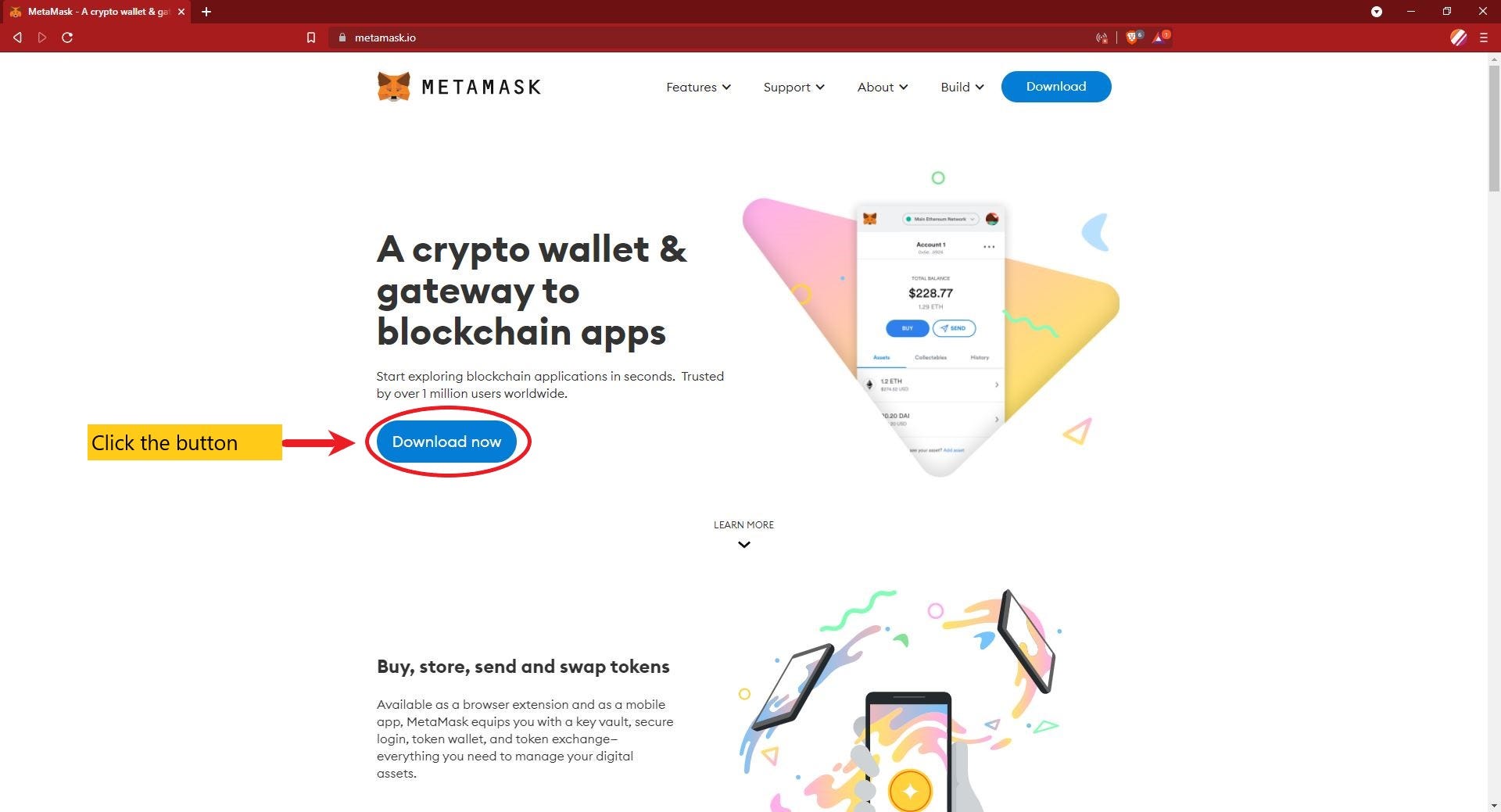Open the Brave Rewards triangle icon

point(1160,38)
